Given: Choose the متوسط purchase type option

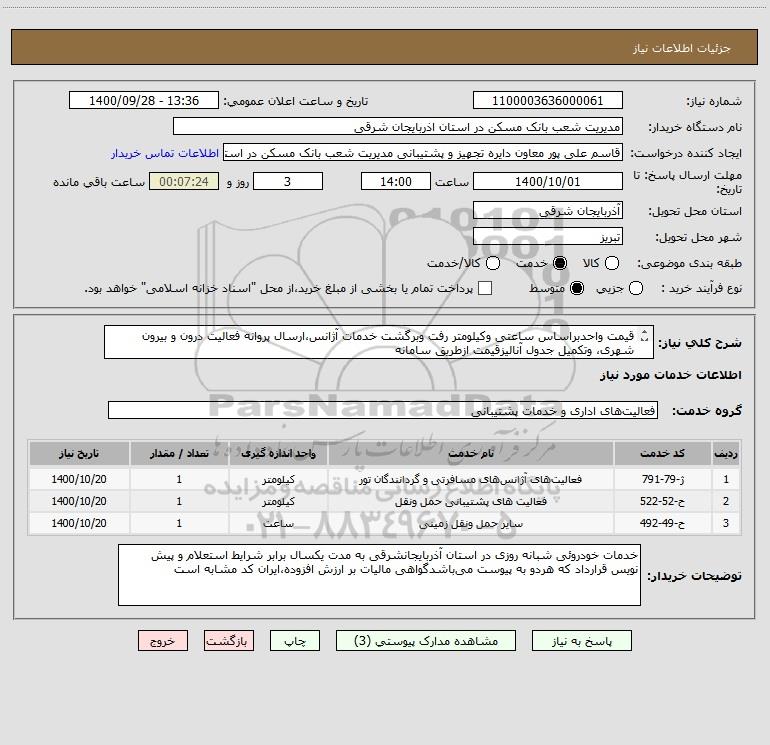Looking at the screenshot, I should point(577,288).
